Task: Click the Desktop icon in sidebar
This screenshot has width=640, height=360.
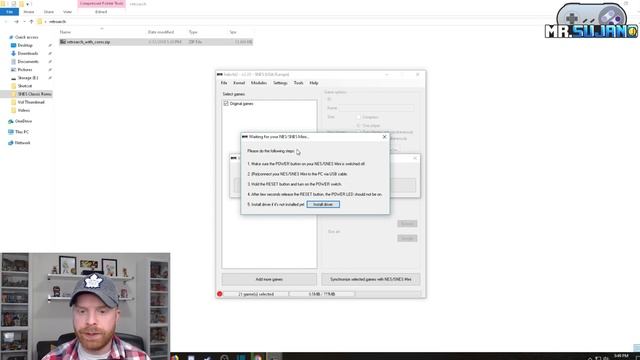Action: 13,45
